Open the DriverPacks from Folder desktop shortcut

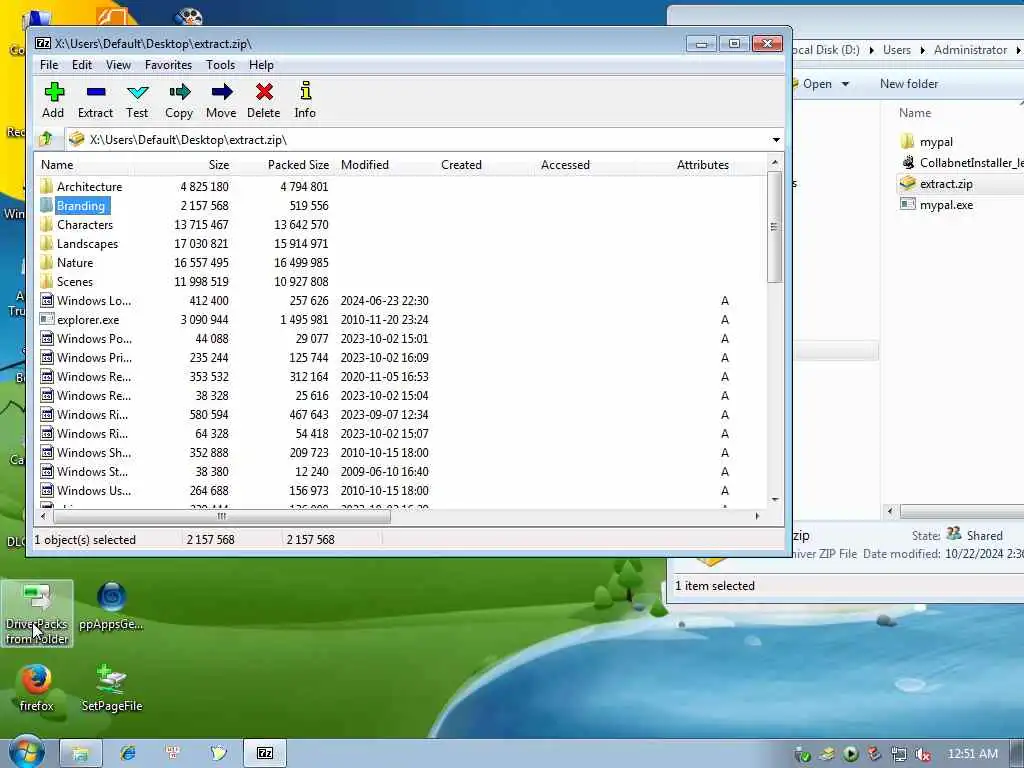coord(37,614)
